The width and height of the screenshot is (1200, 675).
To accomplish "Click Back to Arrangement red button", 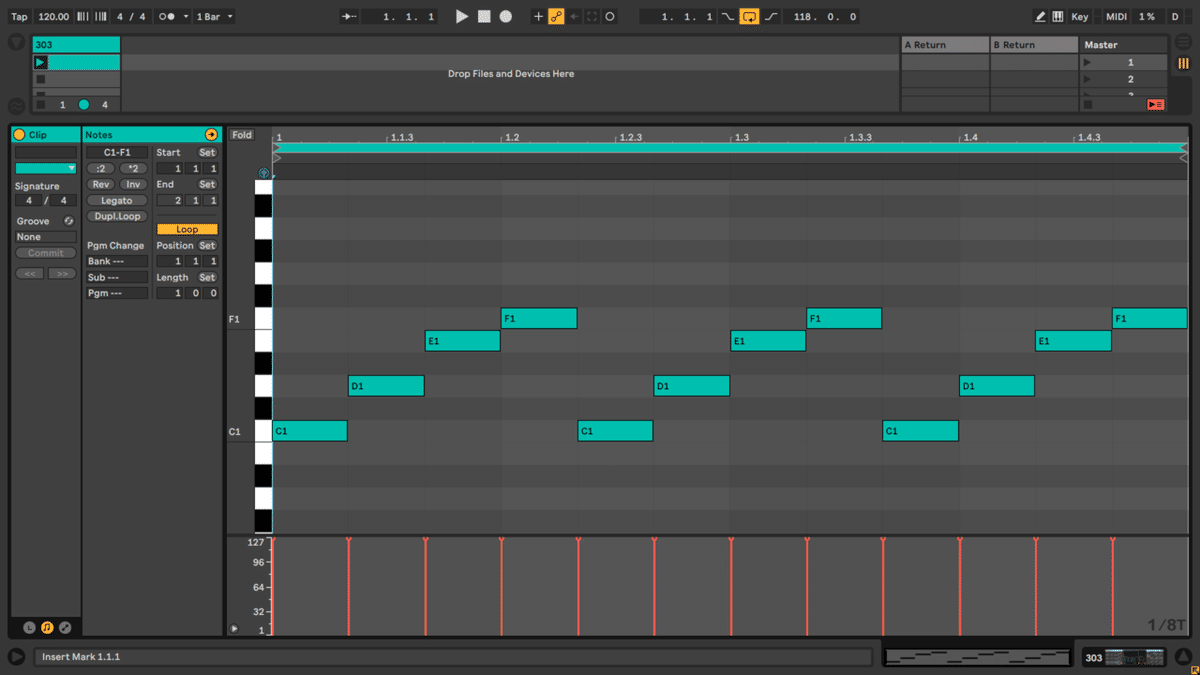I will click(x=1156, y=104).
